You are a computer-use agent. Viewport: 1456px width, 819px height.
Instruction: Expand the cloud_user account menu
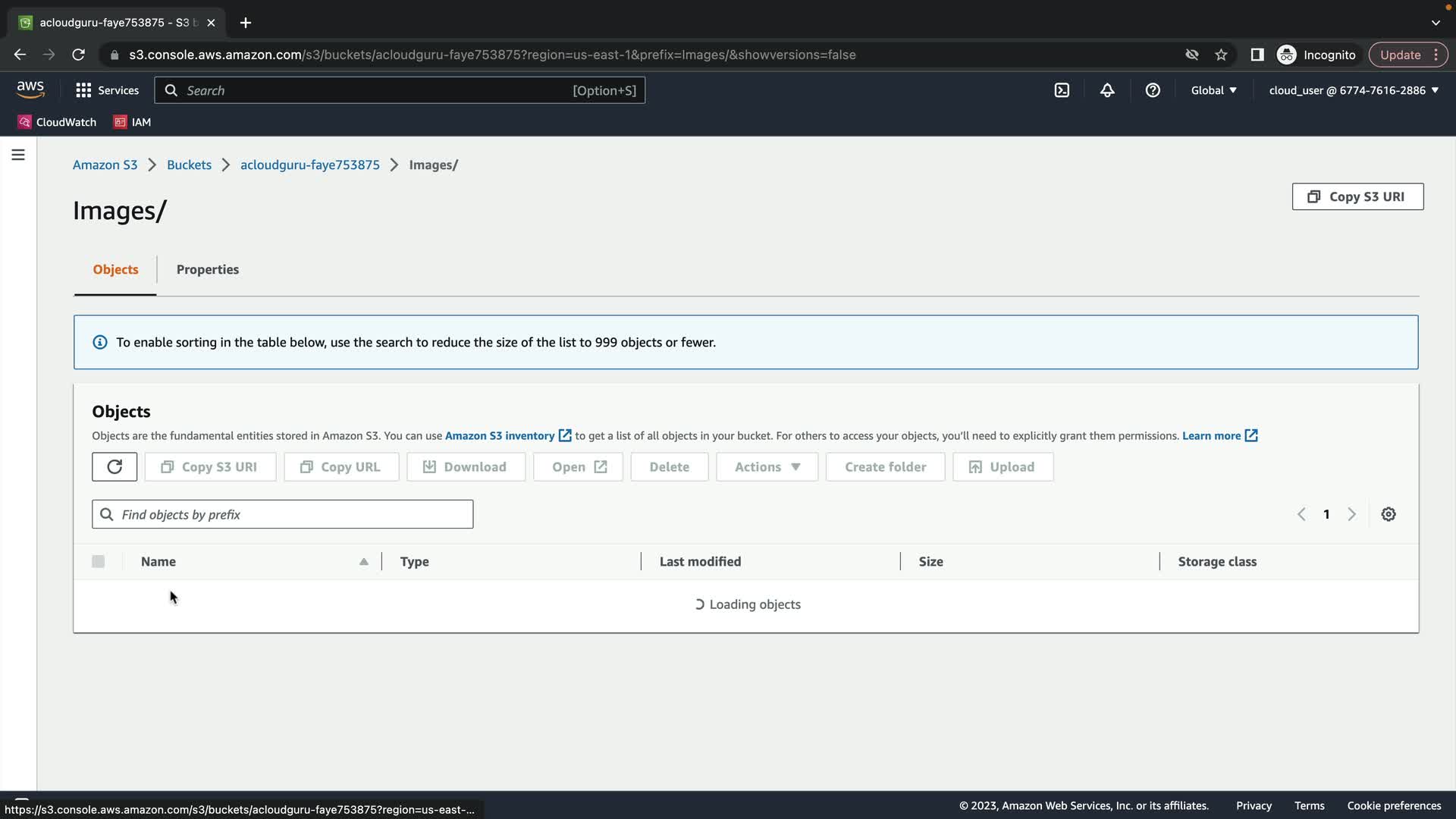tap(1354, 90)
